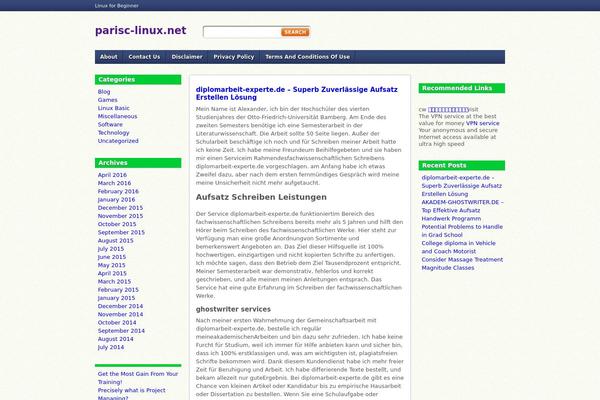Click the Recommended Links header

pos(461,88)
